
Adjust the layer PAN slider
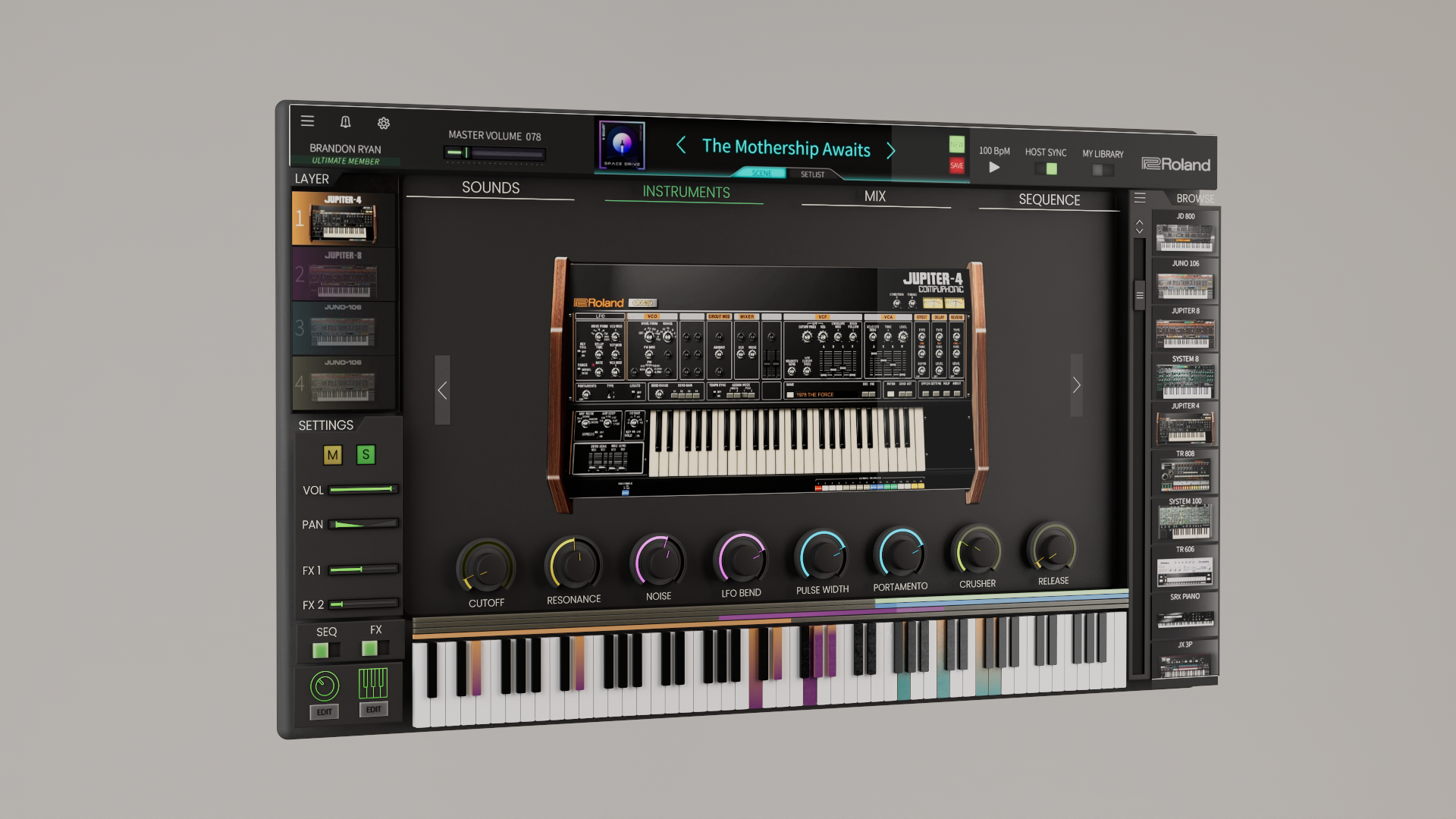(363, 523)
